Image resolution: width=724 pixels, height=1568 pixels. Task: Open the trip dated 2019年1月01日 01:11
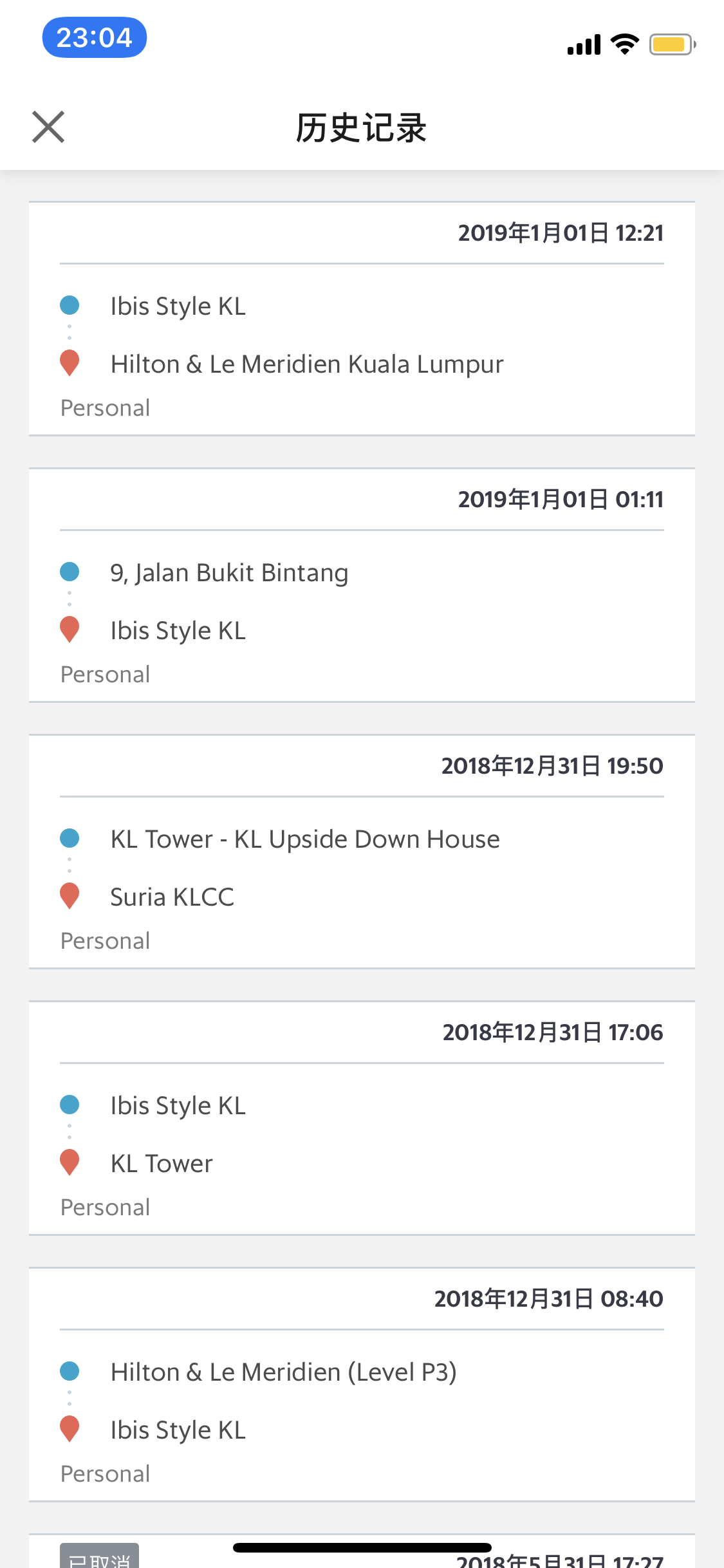560,499
